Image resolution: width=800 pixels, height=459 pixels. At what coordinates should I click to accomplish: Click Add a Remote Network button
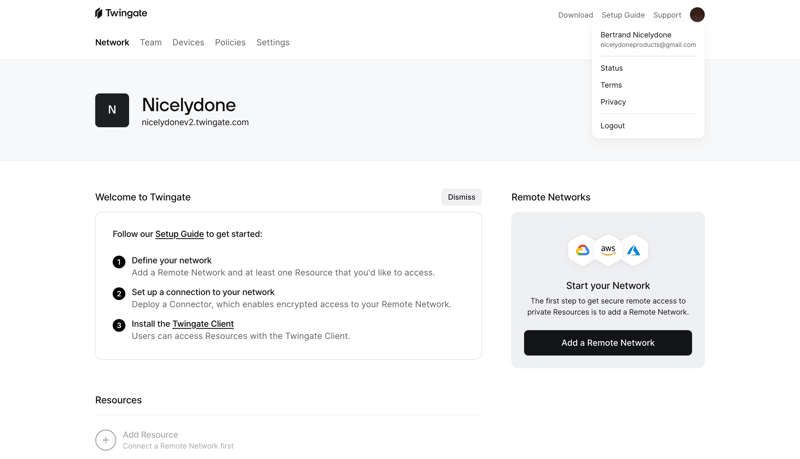pyautogui.click(x=608, y=343)
